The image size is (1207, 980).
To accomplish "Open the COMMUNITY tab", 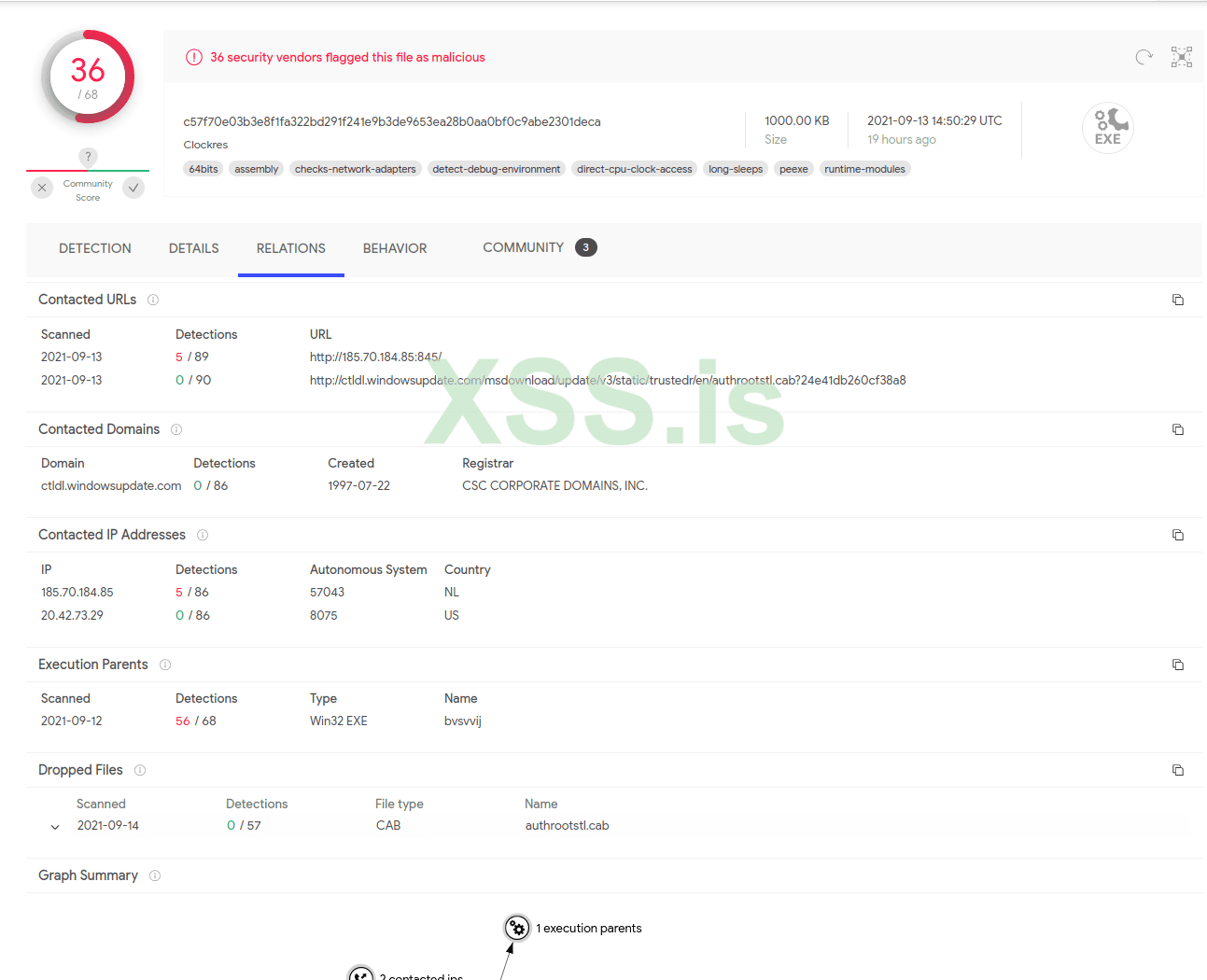I will pos(540,247).
